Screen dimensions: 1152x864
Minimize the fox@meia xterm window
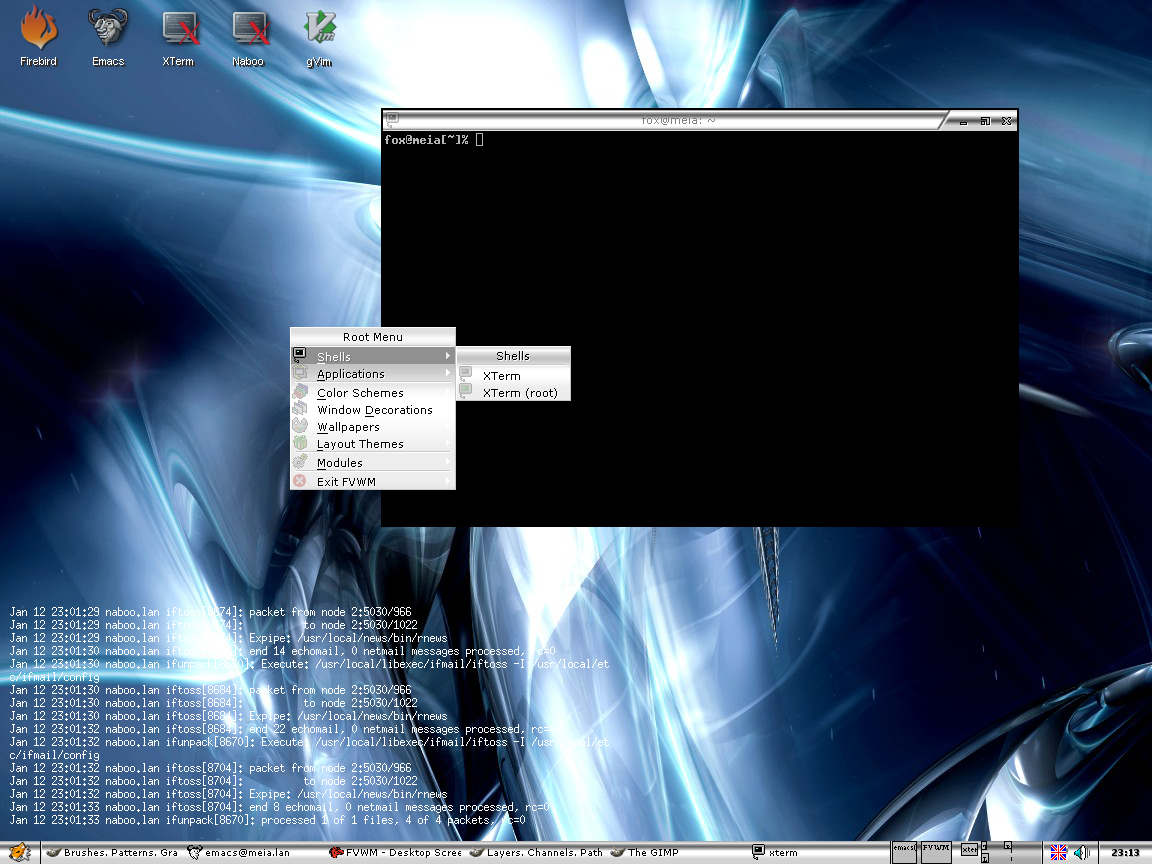click(x=963, y=121)
